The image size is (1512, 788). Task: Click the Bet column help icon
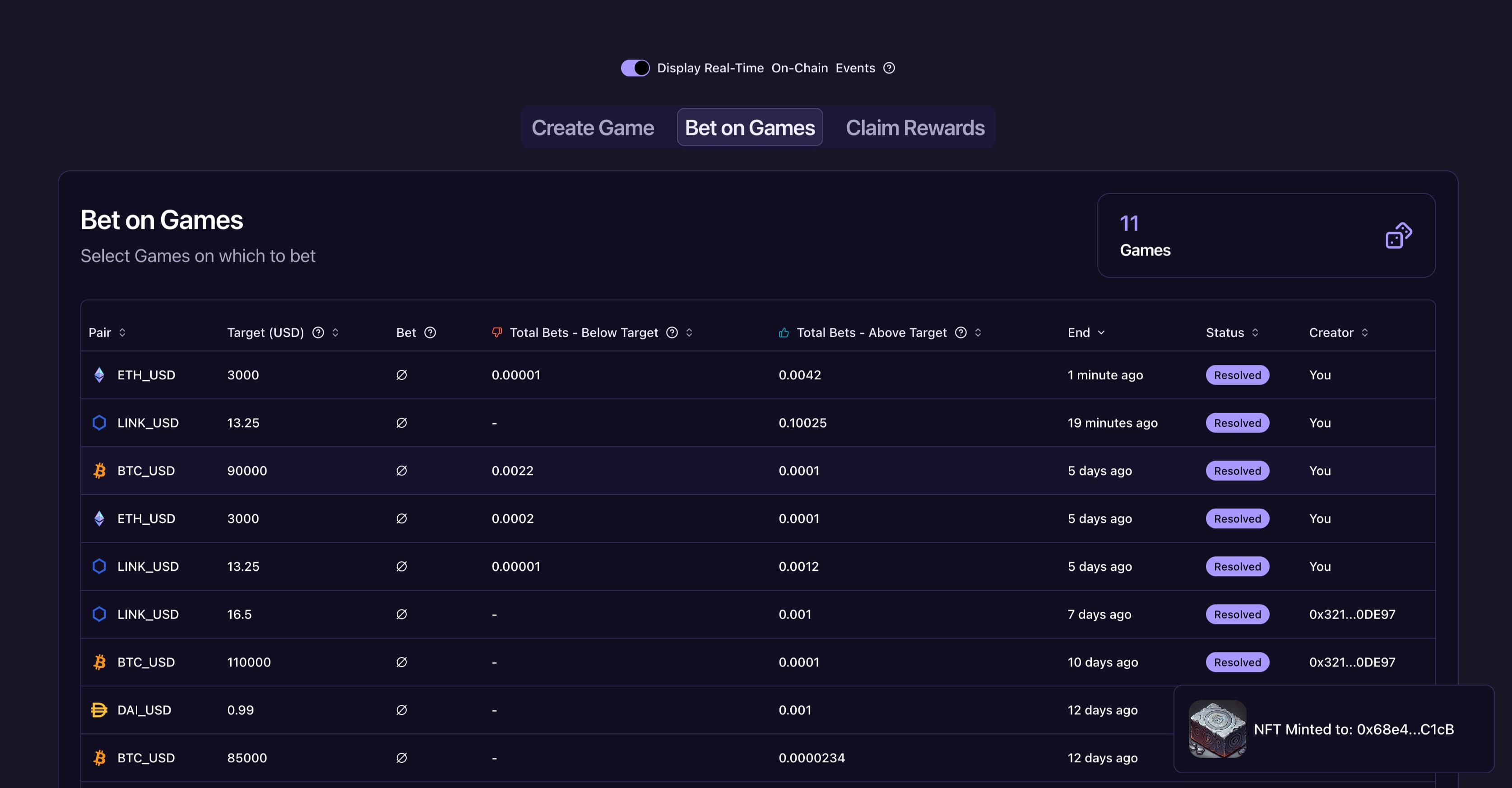click(x=430, y=333)
